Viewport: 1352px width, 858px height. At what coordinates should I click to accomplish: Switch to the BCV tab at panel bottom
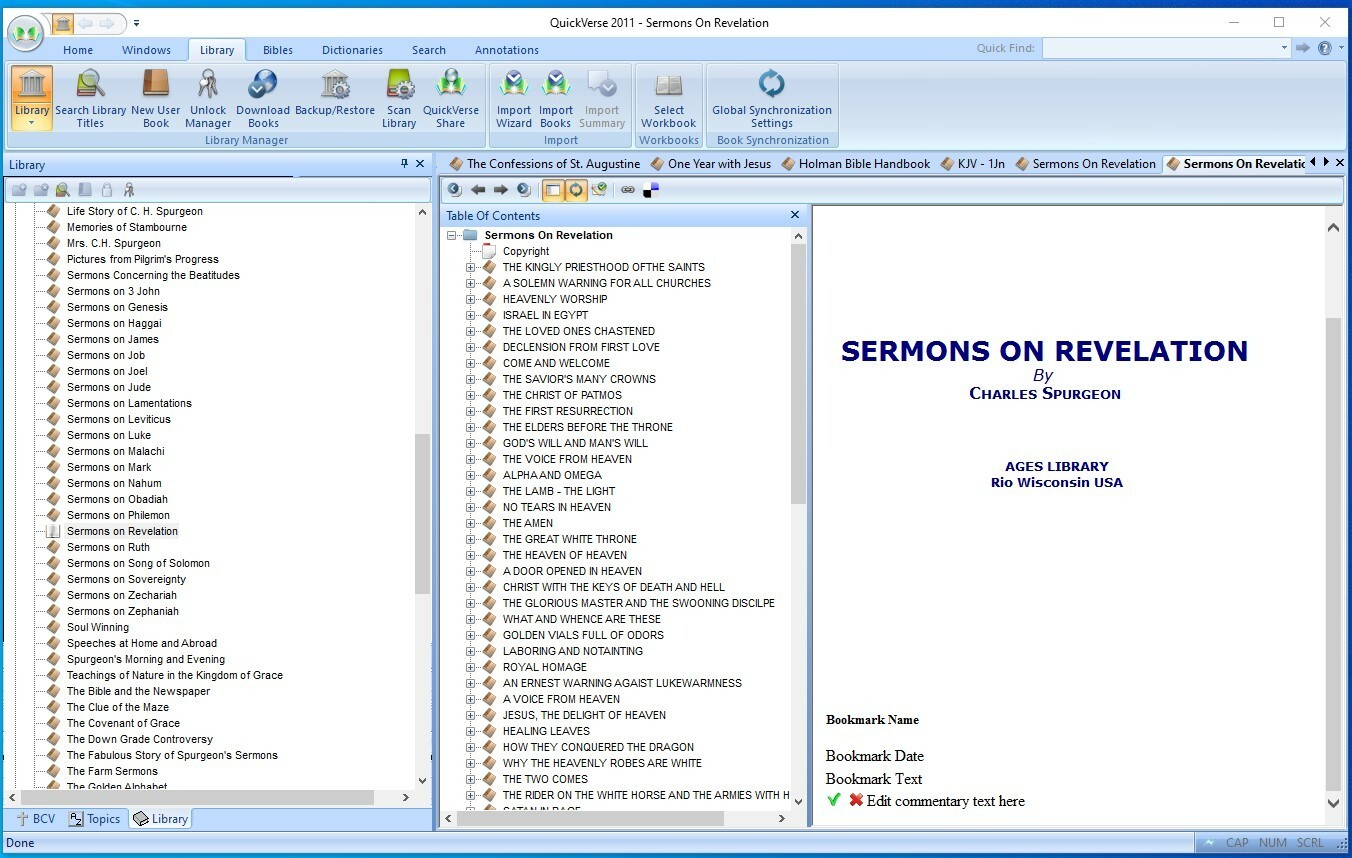point(35,819)
